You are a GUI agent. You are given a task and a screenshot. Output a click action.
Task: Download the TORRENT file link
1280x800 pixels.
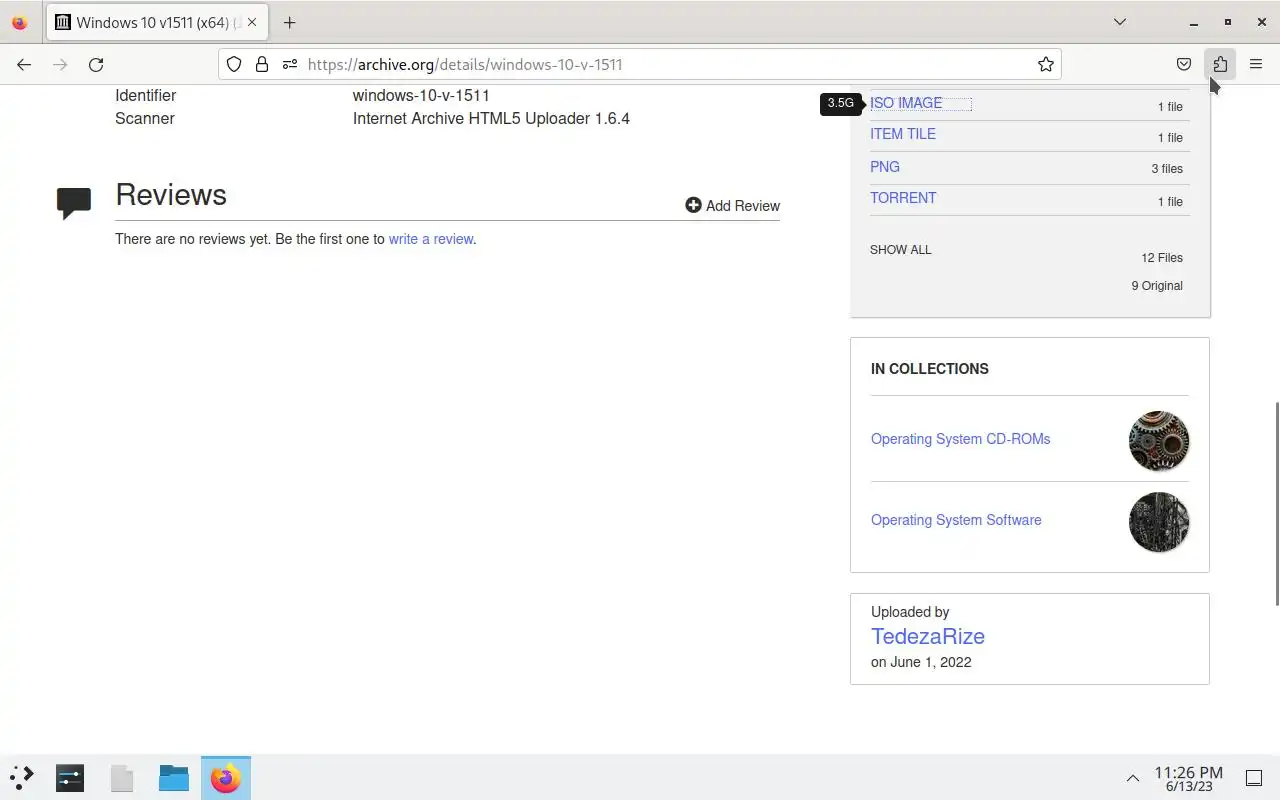point(903,198)
